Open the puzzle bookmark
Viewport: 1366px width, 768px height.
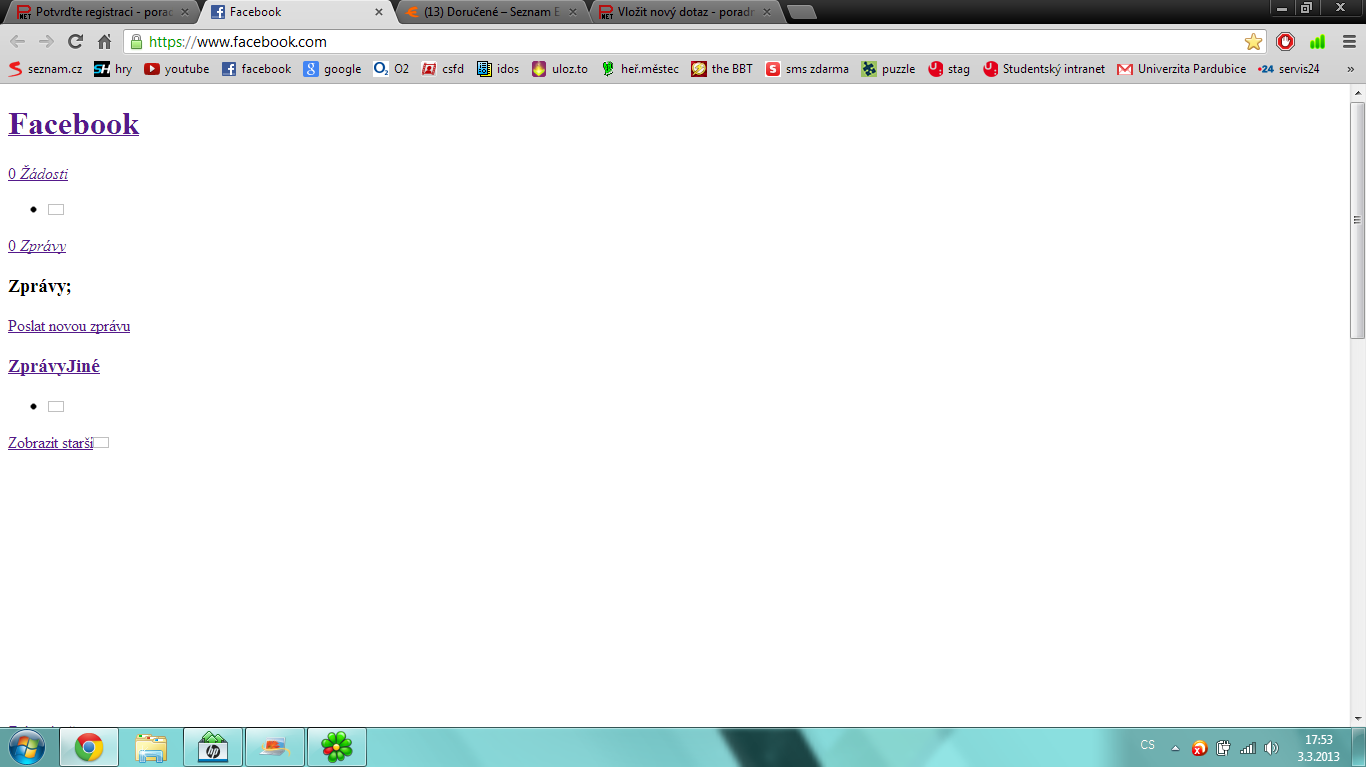tap(888, 69)
